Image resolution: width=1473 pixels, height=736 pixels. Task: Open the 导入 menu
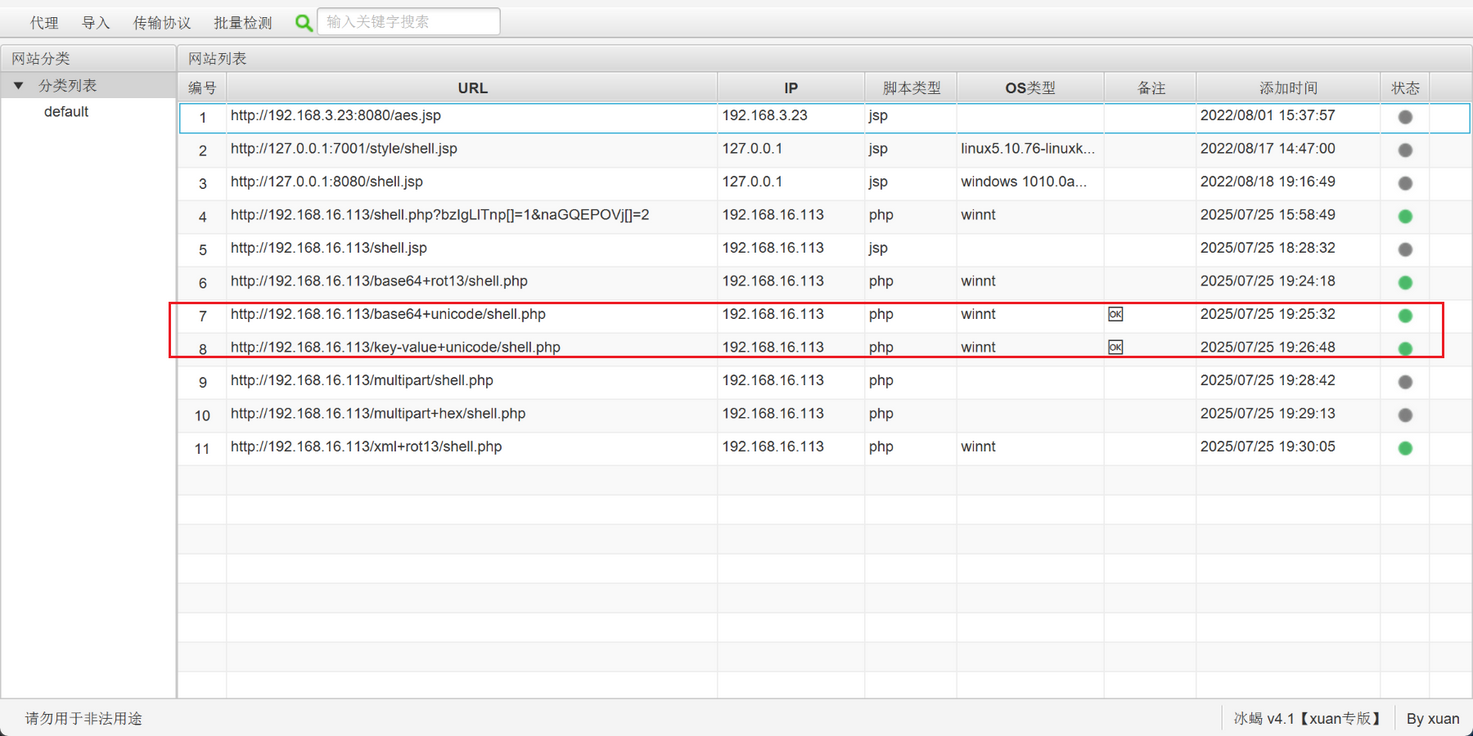[96, 22]
